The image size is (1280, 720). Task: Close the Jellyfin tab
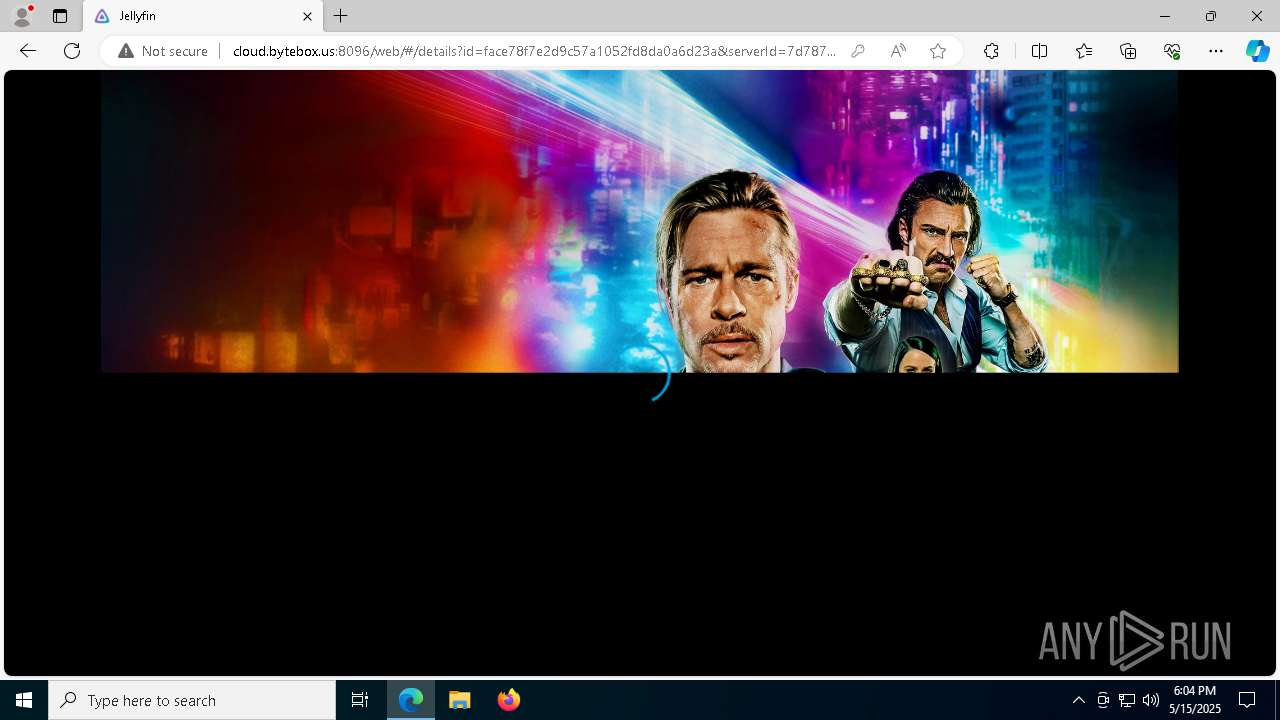[307, 16]
